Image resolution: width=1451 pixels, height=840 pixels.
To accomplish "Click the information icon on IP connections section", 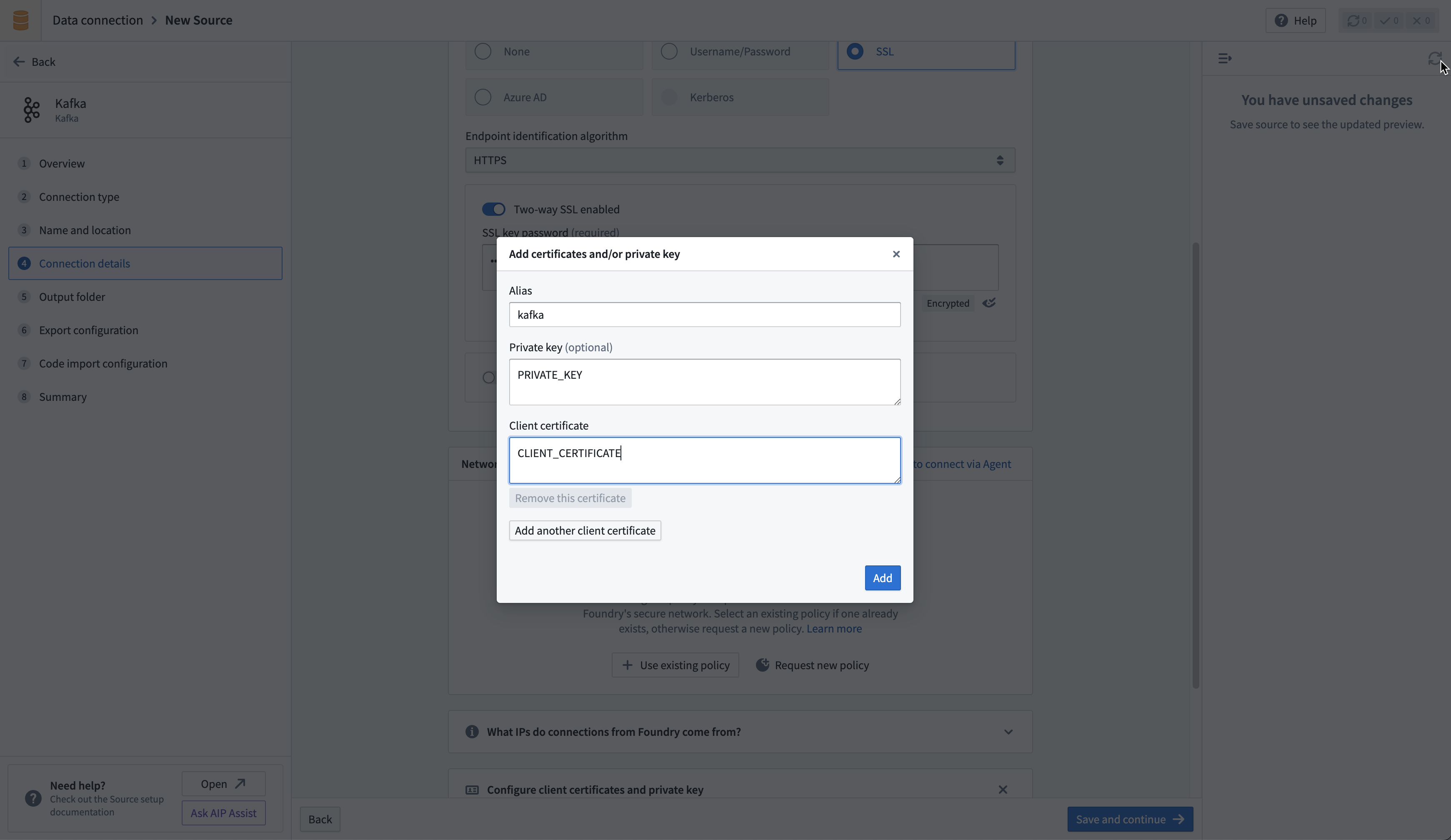I will point(471,731).
